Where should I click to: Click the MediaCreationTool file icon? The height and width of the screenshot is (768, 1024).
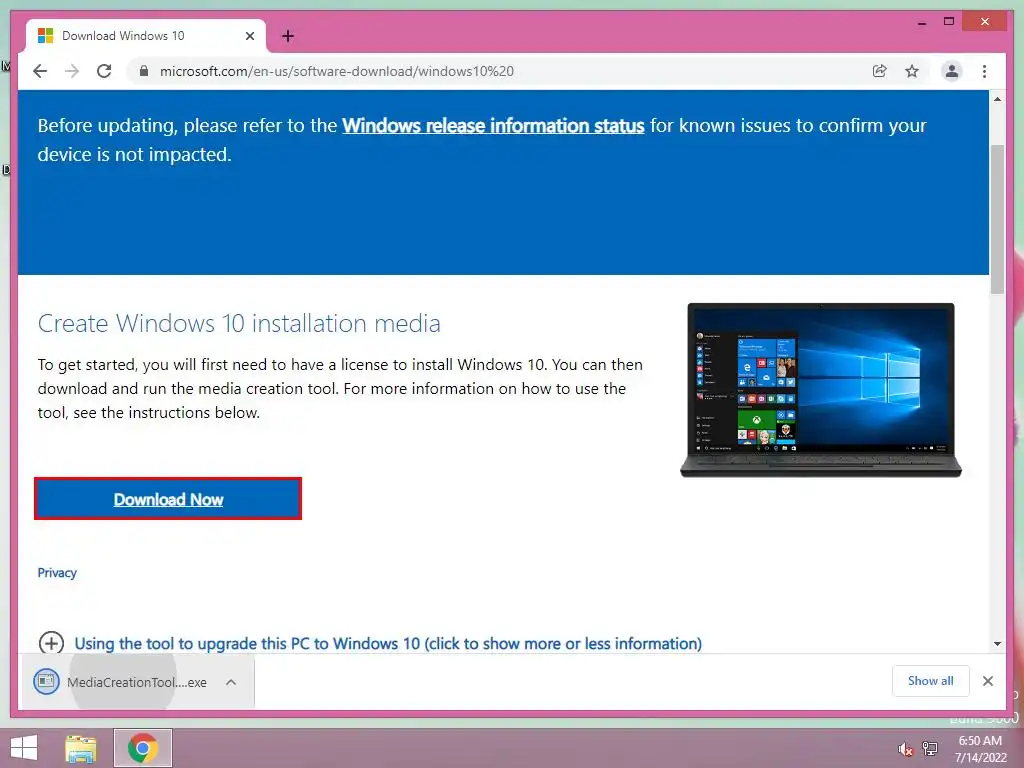(x=46, y=682)
